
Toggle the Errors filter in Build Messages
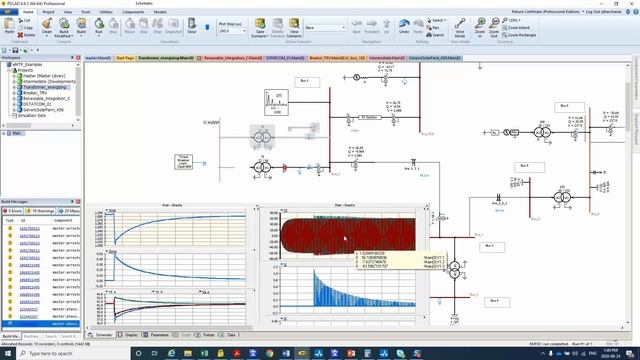12,211
